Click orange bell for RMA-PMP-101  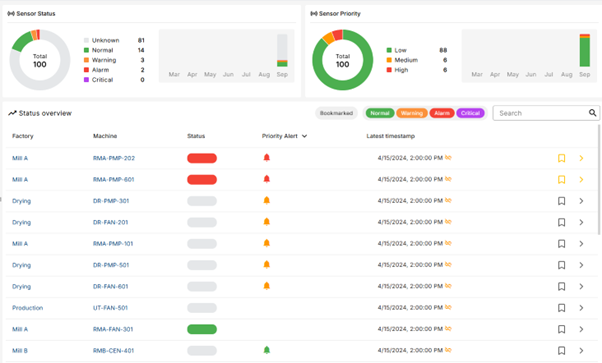[266, 243]
